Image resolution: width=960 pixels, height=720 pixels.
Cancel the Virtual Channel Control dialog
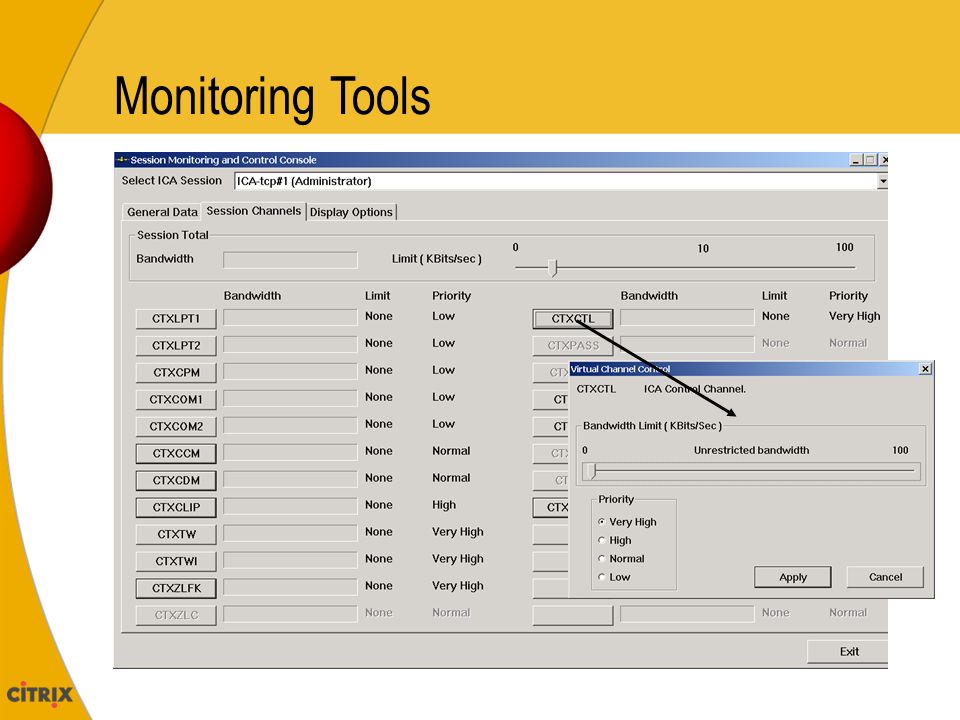click(x=885, y=577)
